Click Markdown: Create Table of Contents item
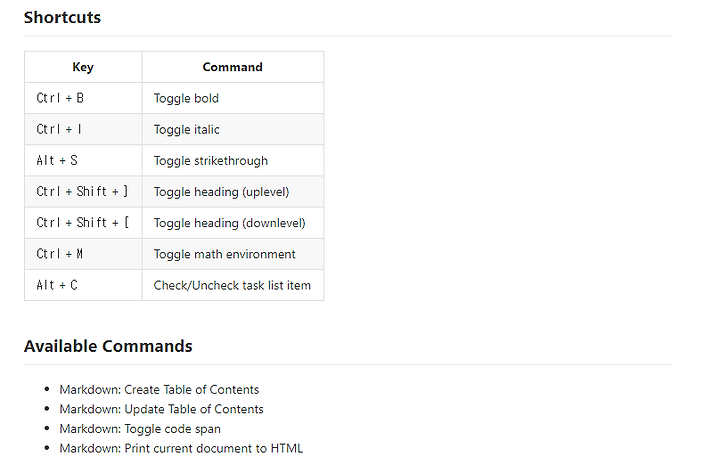Viewport: 720px width, 473px height. click(159, 390)
